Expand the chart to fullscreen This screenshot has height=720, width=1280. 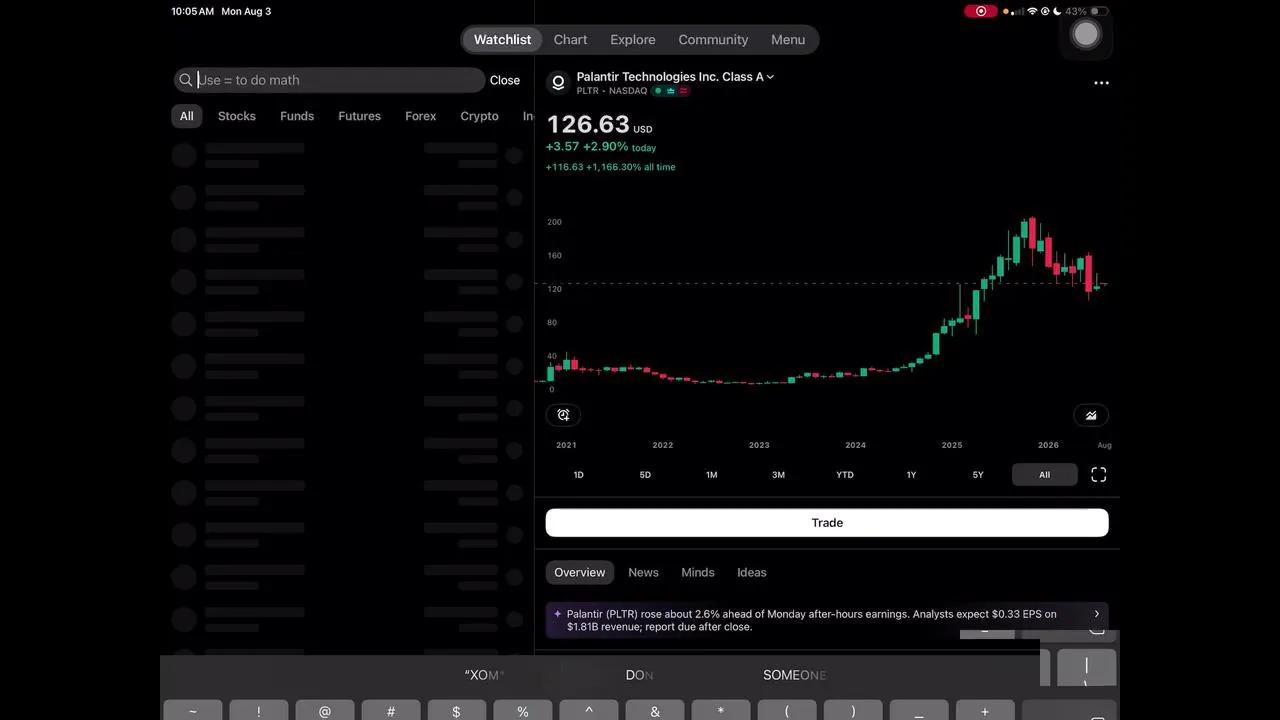tap(1099, 475)
